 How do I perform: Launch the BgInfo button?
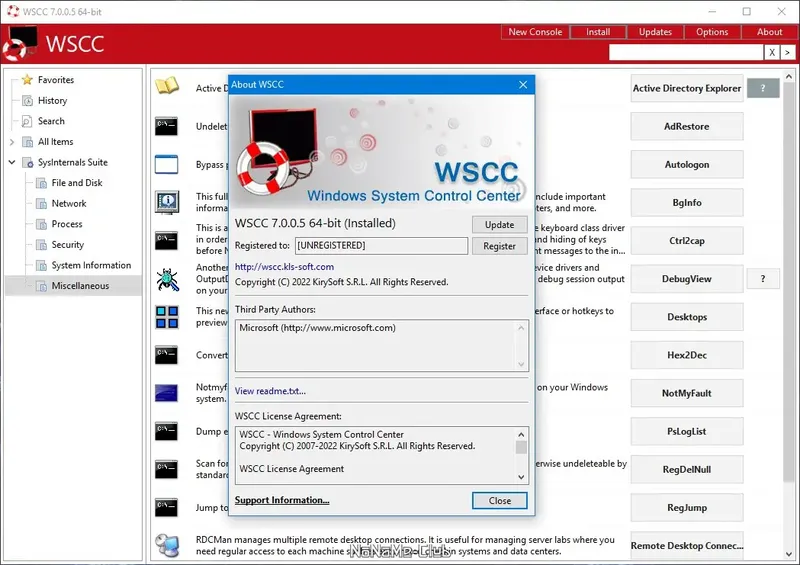tap(687, 203)
